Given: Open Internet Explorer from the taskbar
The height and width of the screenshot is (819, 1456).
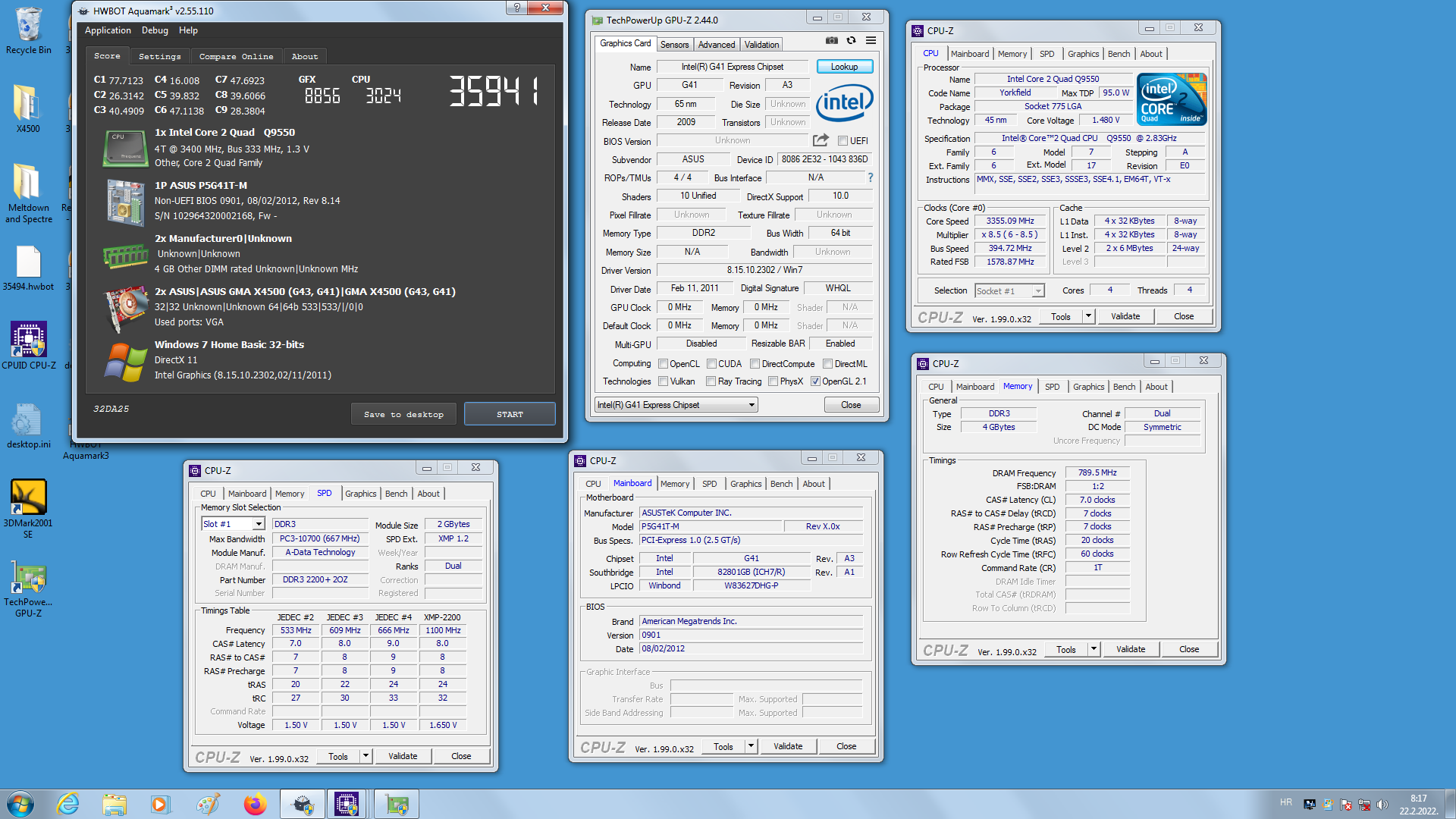Looking at the screenshot, I should [x=67, y=804].
